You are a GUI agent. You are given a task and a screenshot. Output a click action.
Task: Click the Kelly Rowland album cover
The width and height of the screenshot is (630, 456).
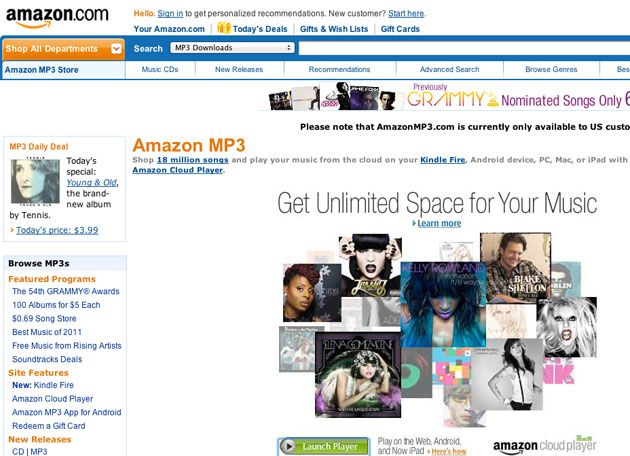coord(443,304)
